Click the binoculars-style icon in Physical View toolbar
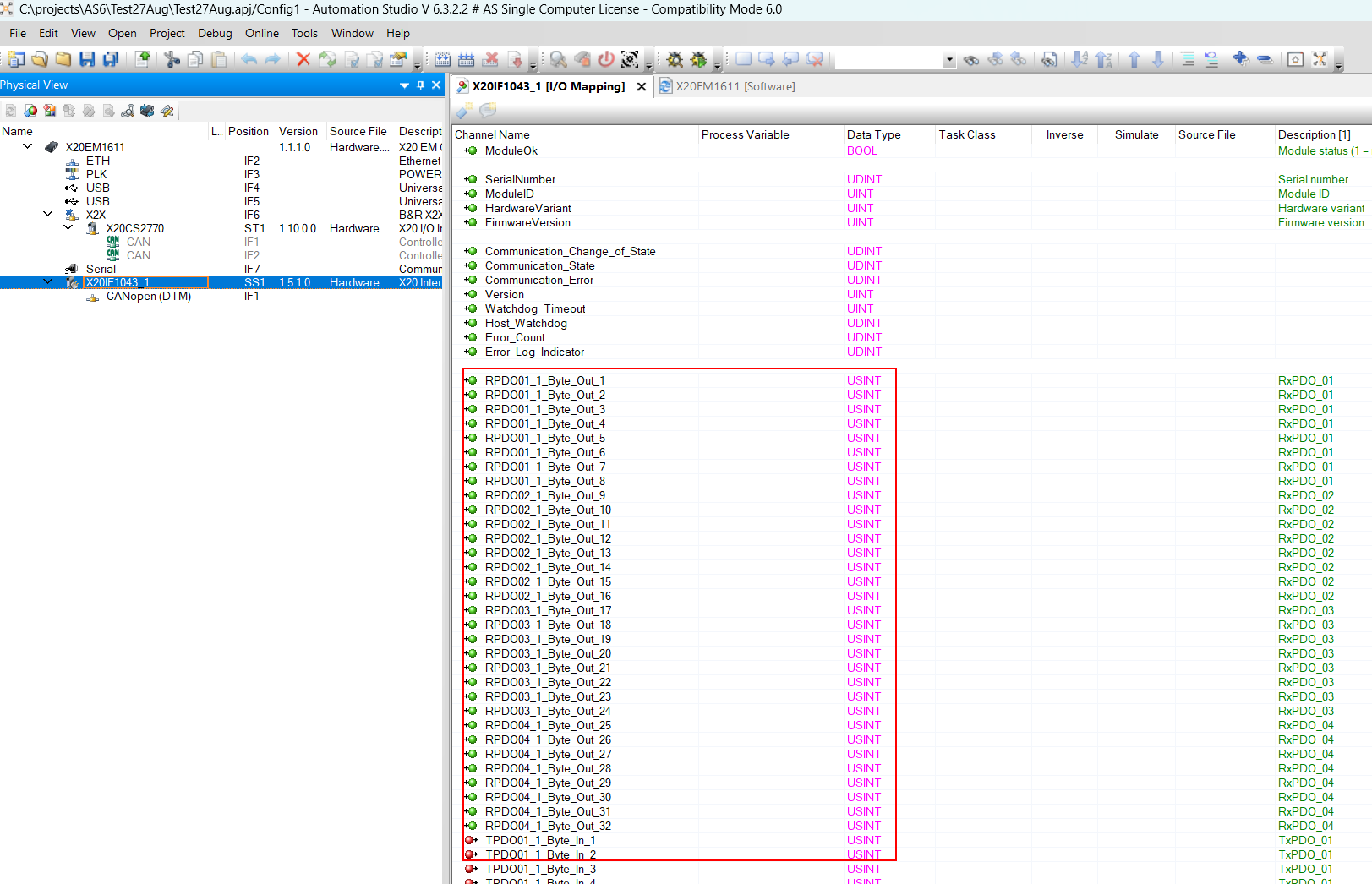The height and width of the screenshot is (884, 1372). [128, 111]
